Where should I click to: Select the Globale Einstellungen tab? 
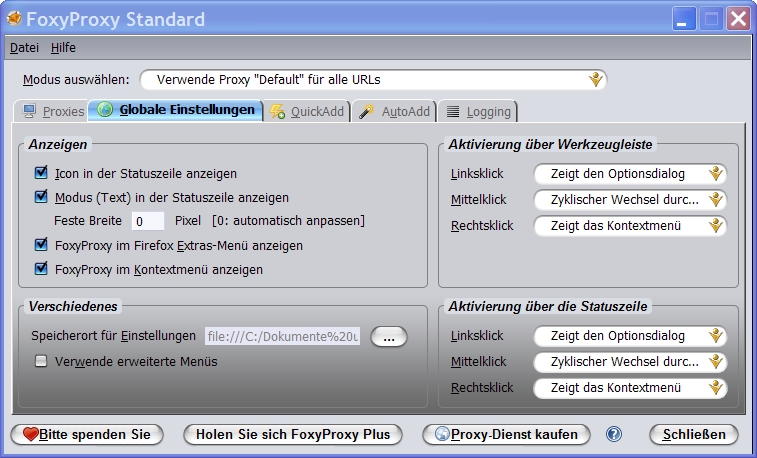click(176, 110)
